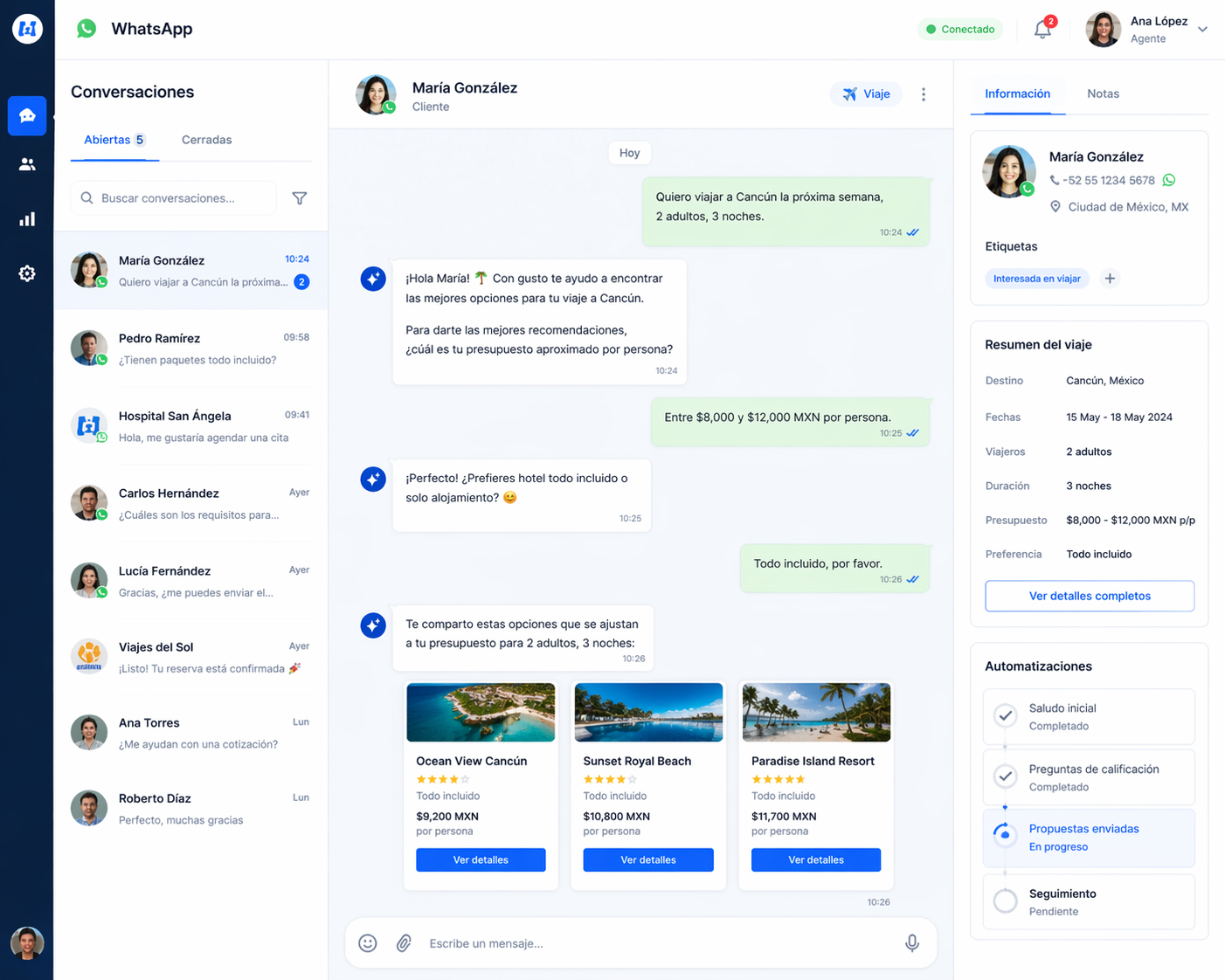Start voice recording with microphone icon
The height and width of the screenshot is (980, 1225).
click(x=911, y=943)
